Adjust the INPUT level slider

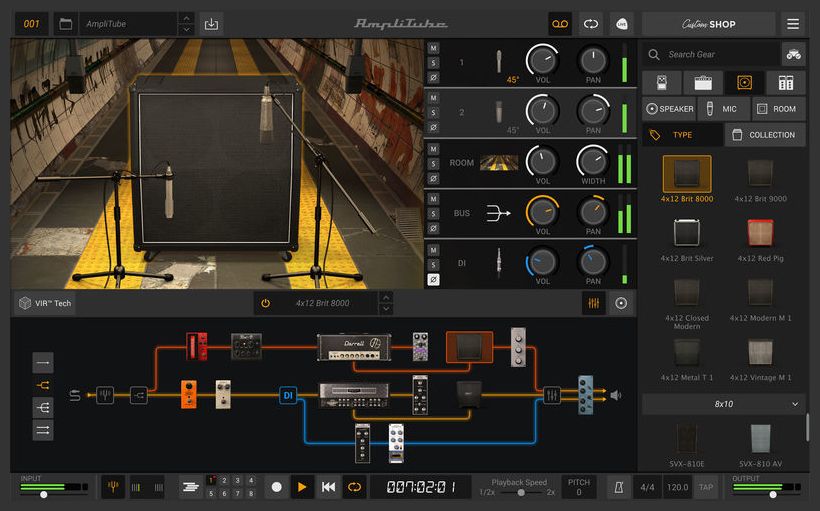coord(44,494)
